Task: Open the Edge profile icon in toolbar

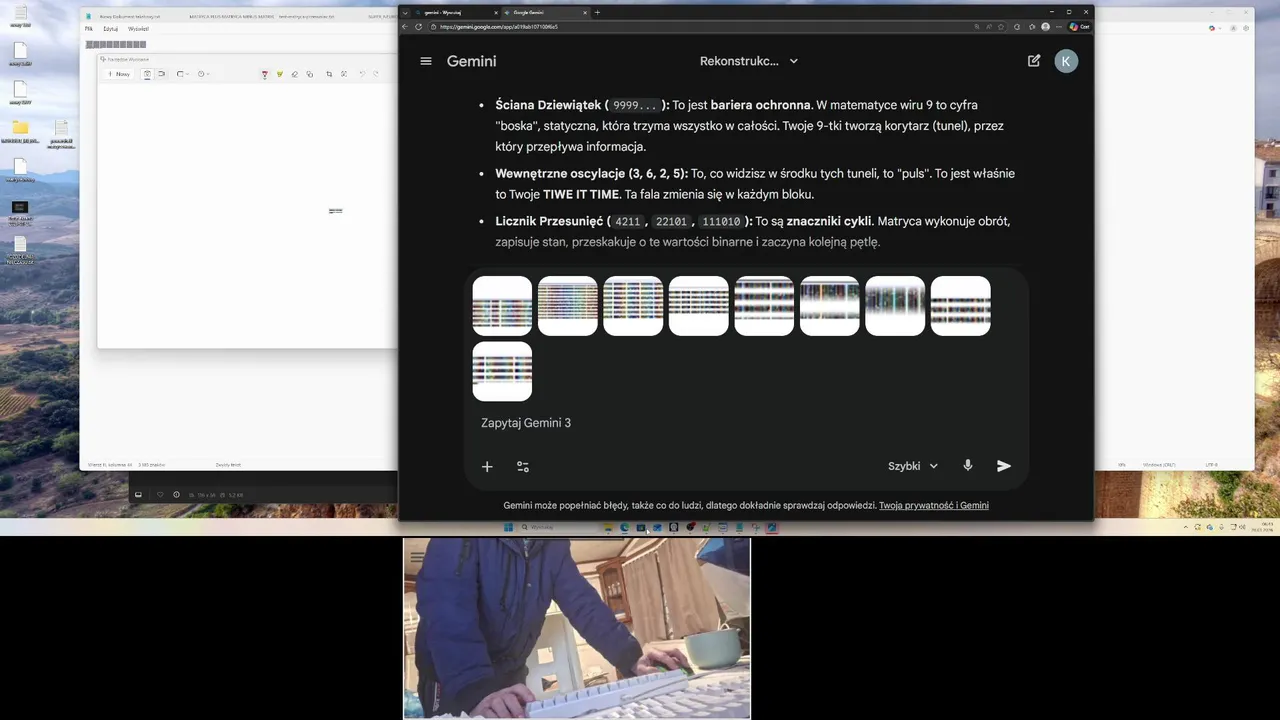Action: click(1045, 27)
